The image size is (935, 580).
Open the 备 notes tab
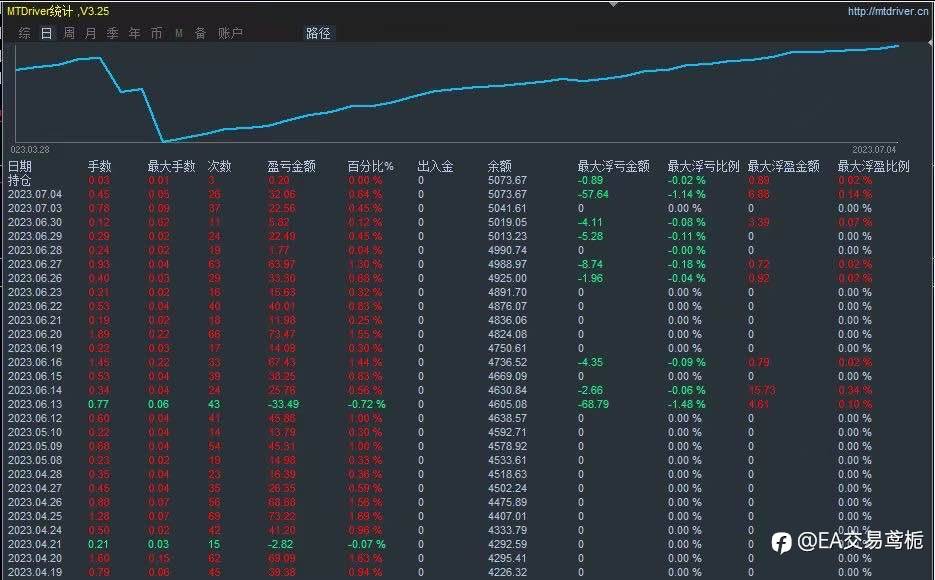click(x=201, y=33)
